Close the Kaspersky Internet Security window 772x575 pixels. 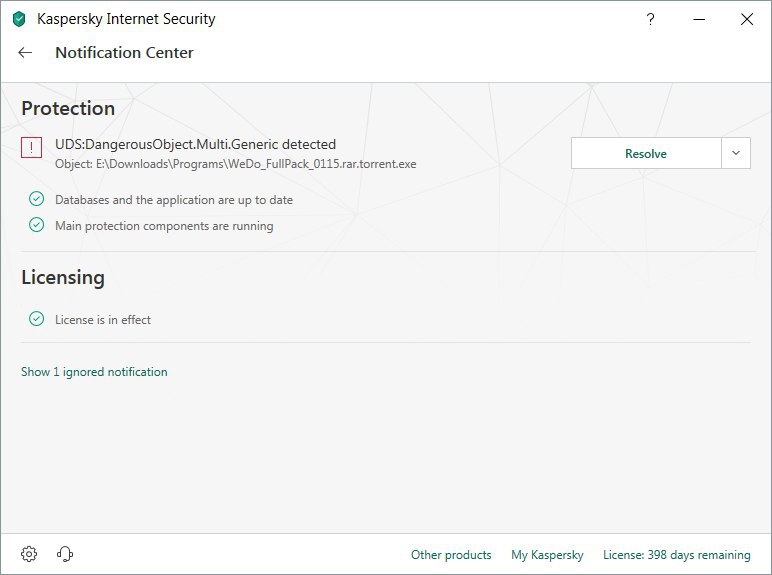click(746, 19)
